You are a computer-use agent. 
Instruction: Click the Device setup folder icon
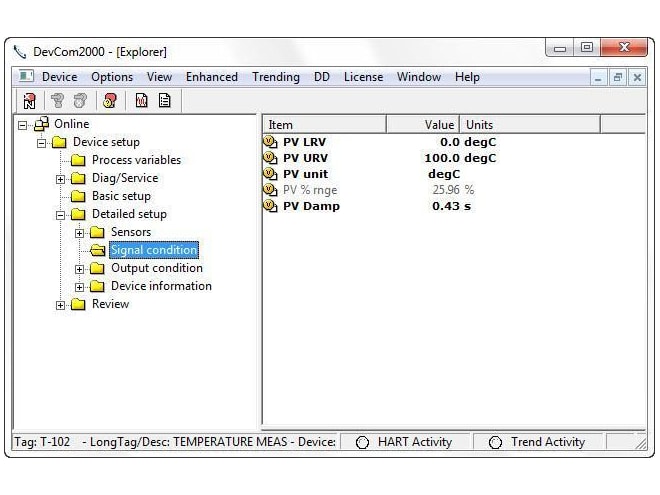pyautogui.click(x=59, y=142)
